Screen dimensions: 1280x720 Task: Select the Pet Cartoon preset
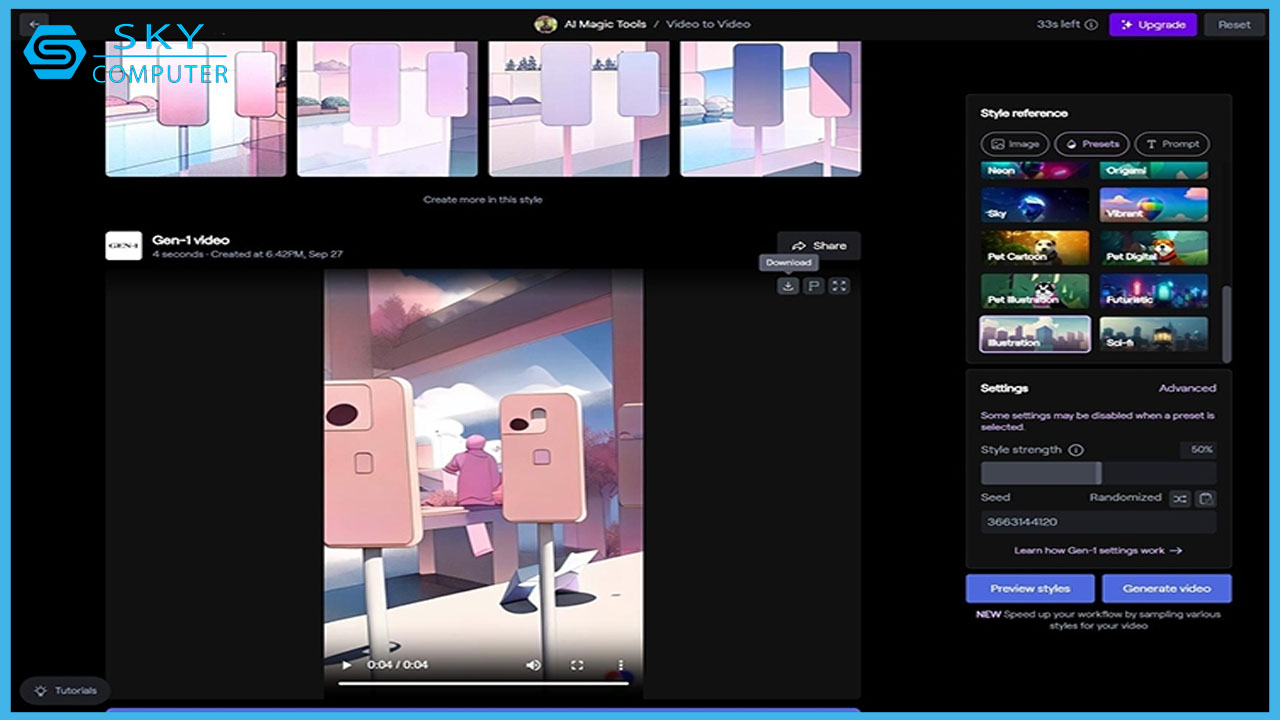1035,248
